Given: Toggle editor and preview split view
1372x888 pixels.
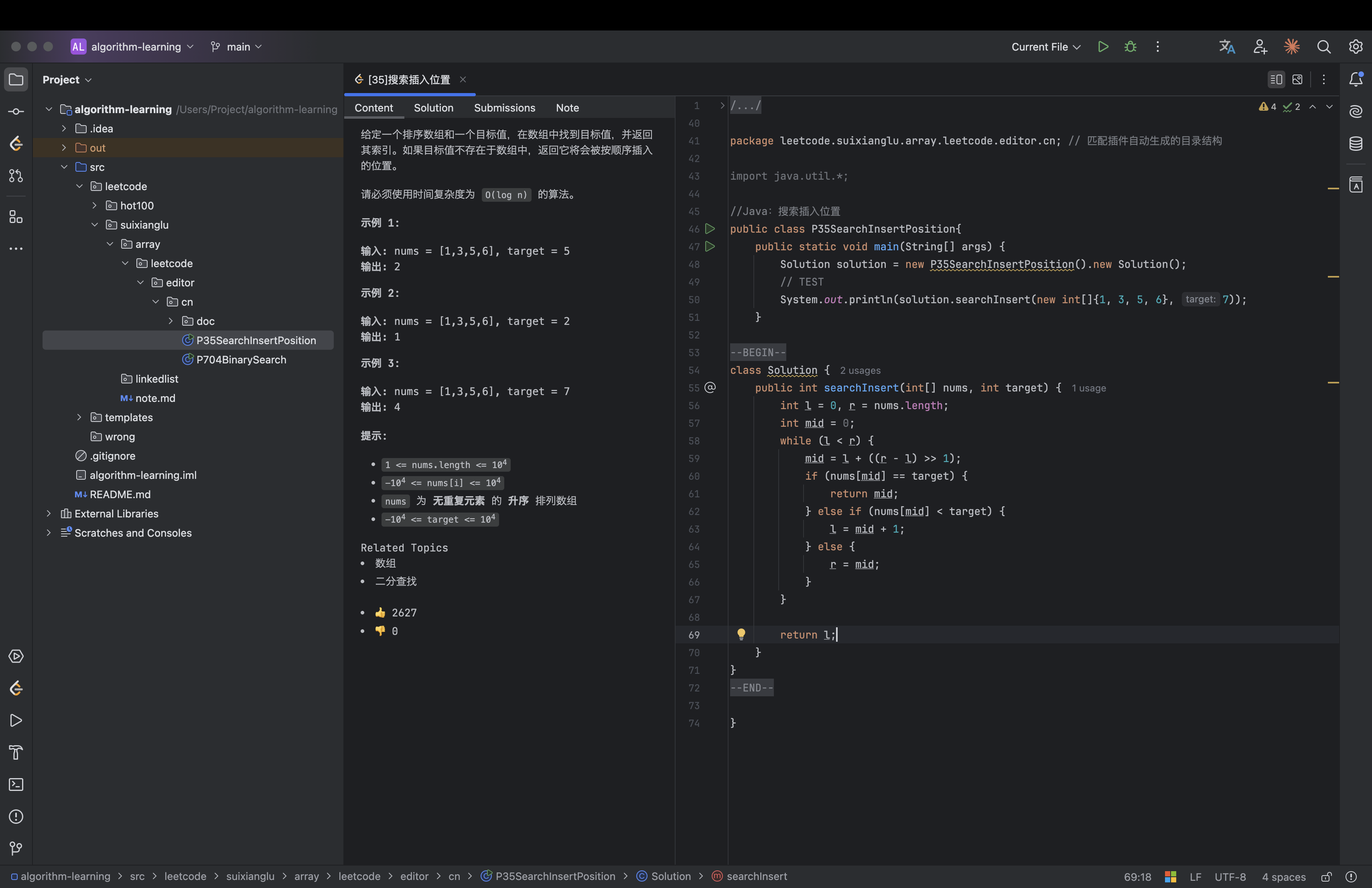Looking at the screenshot, I should (1276, 79).
